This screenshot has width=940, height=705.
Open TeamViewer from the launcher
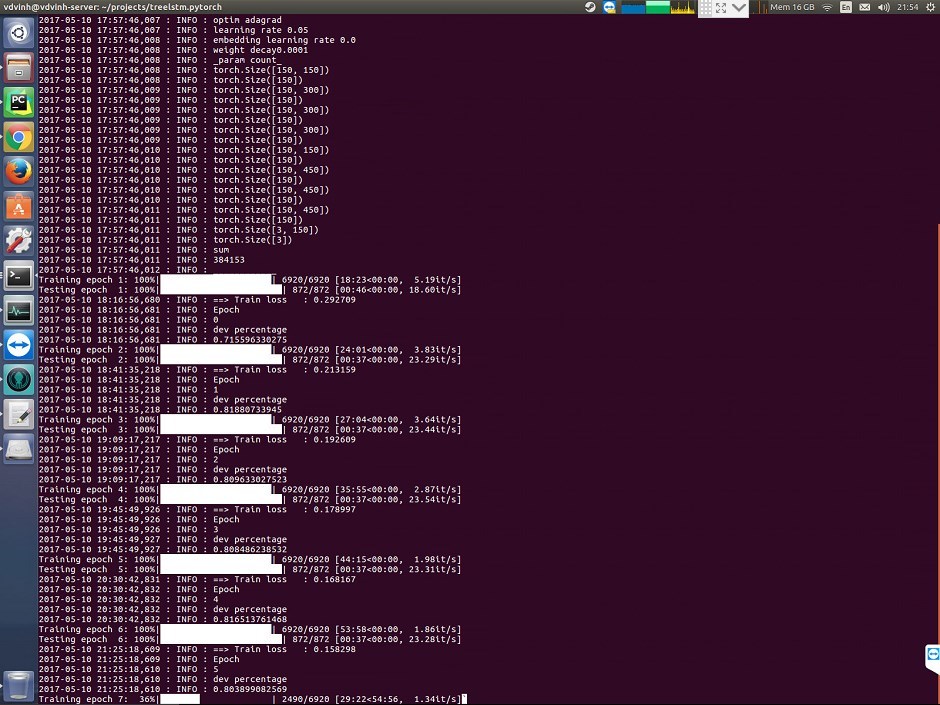tap(18, 345)
